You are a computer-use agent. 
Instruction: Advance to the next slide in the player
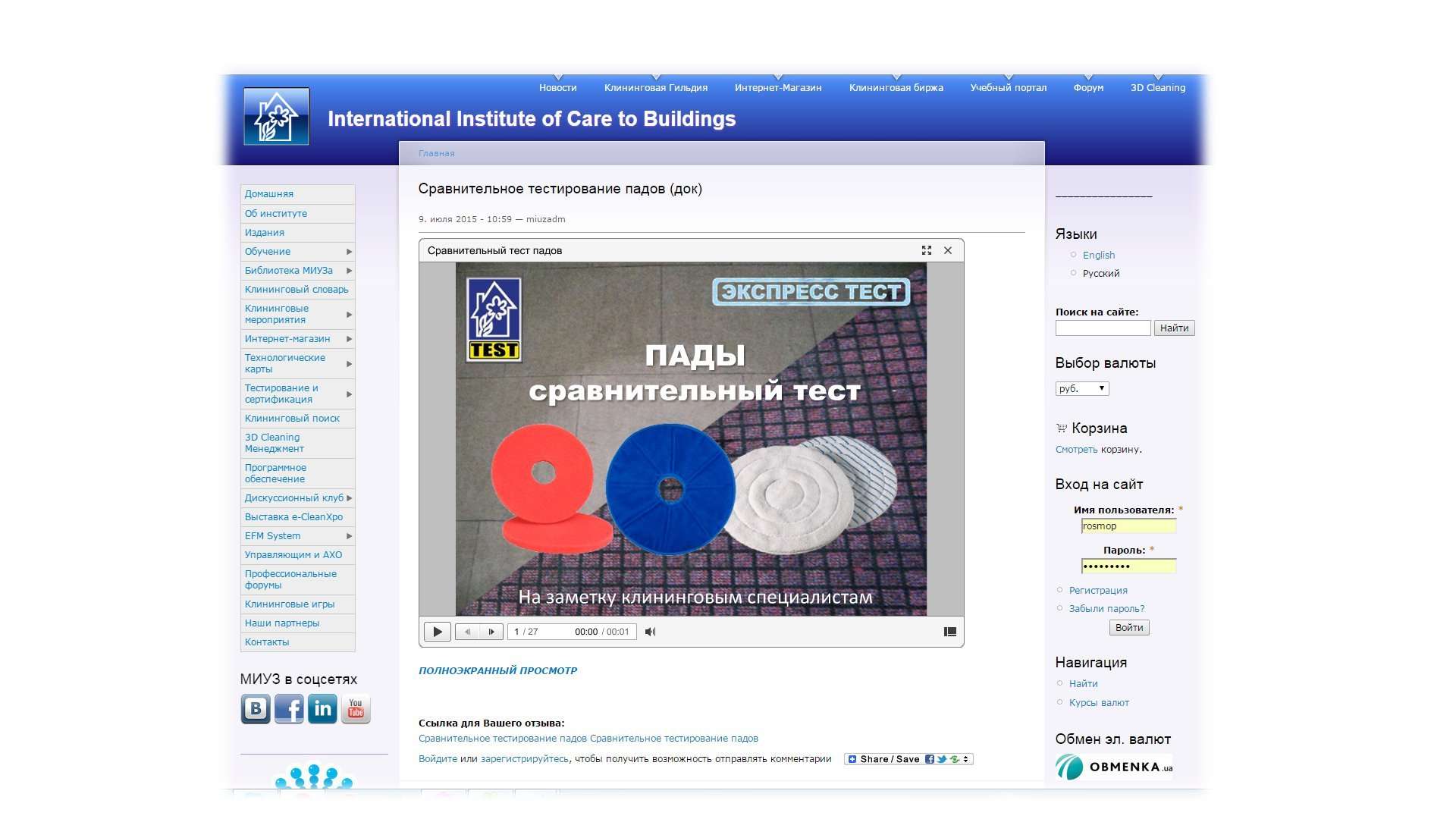[491, 632]
